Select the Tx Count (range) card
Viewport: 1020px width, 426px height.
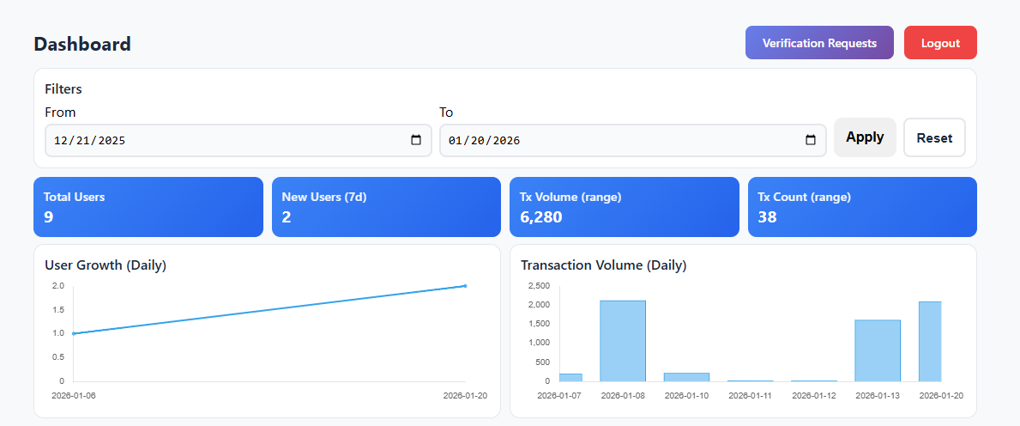pyautogui.click(x=863, y=207)
